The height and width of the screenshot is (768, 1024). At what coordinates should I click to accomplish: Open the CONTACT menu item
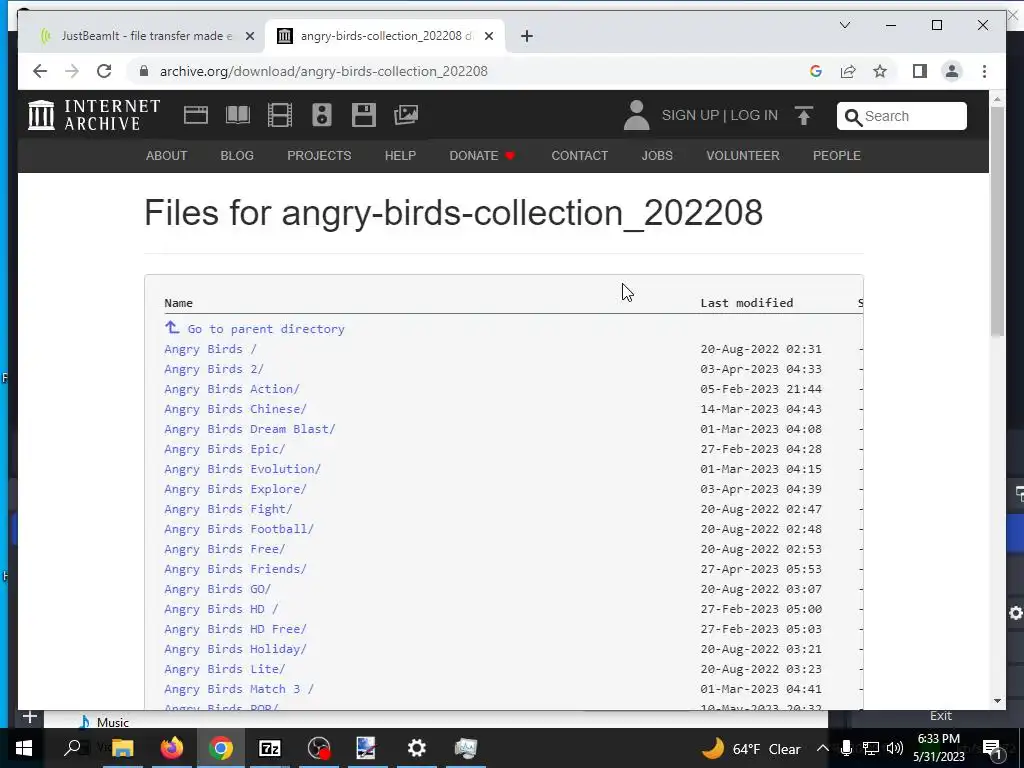579,155
